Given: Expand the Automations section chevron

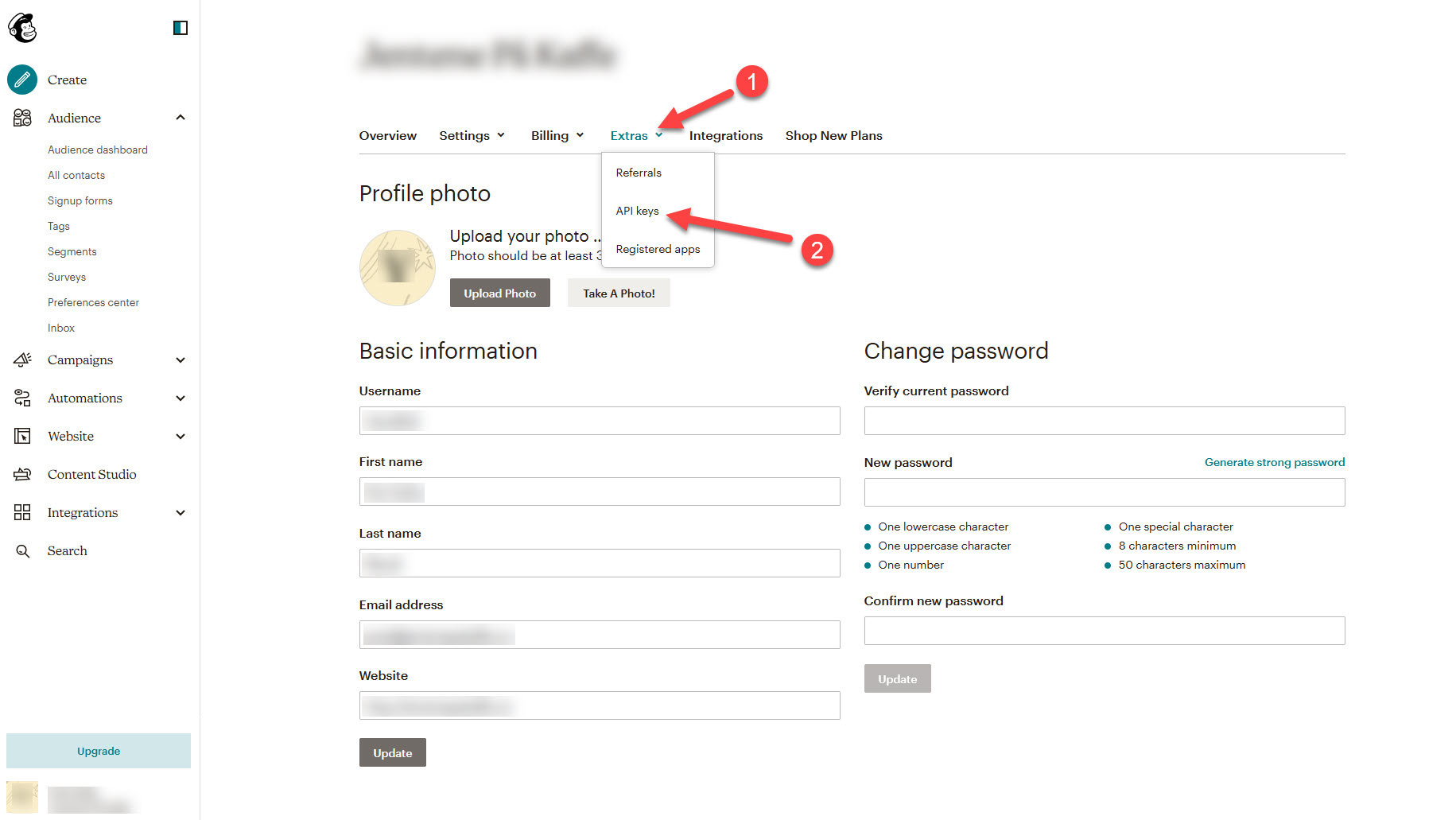Looking at the screenshot, I should (181, 398).
